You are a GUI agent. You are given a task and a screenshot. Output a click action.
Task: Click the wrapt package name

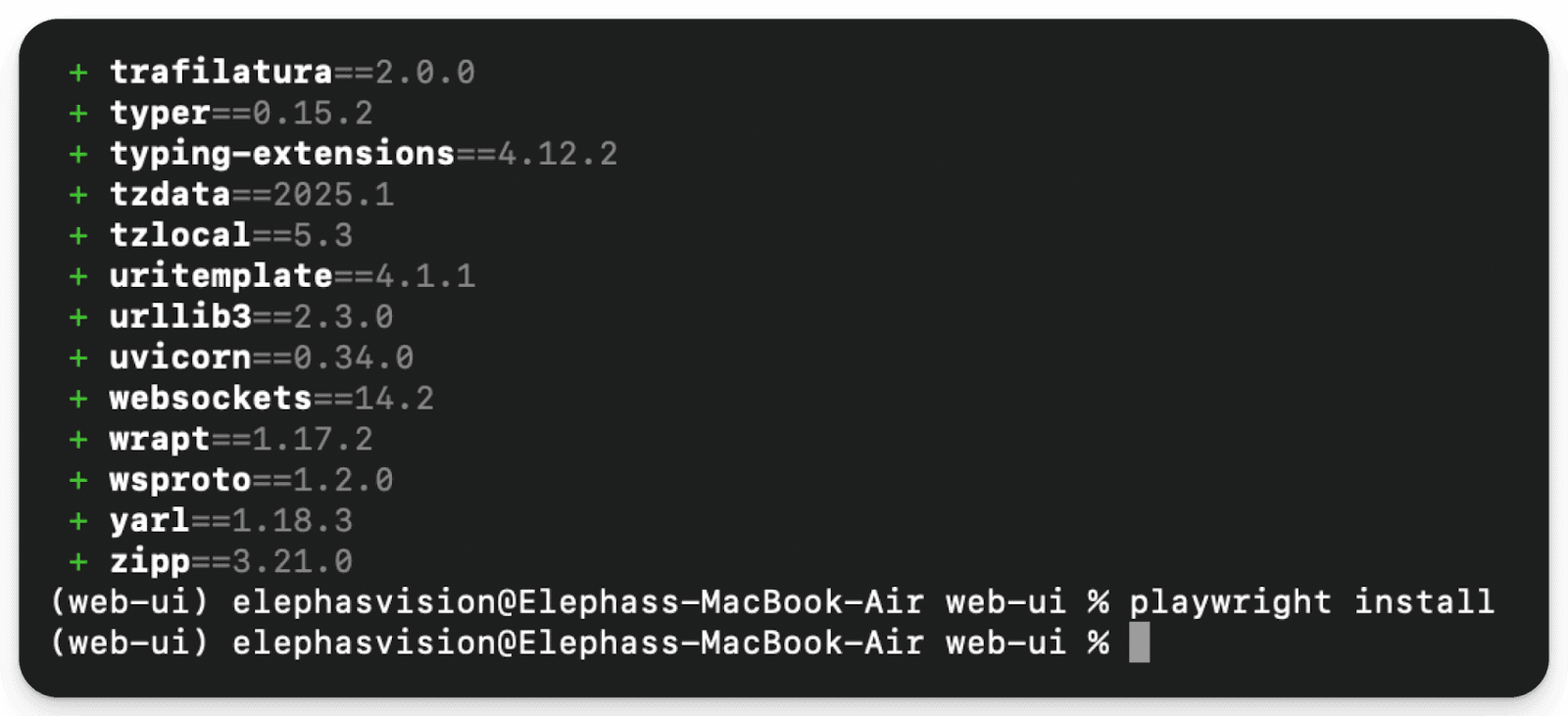[160, 440]
